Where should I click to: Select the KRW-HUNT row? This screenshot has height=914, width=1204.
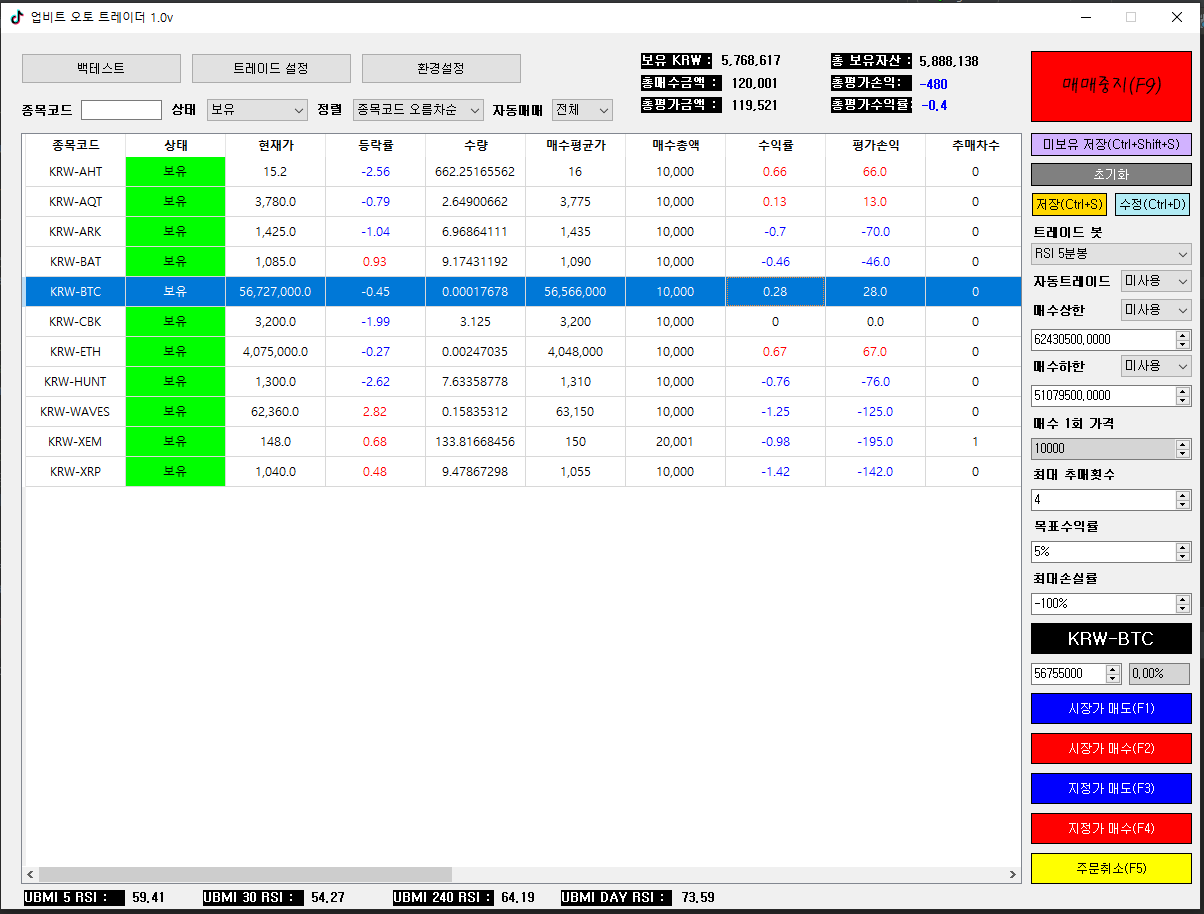click(523, 382)
